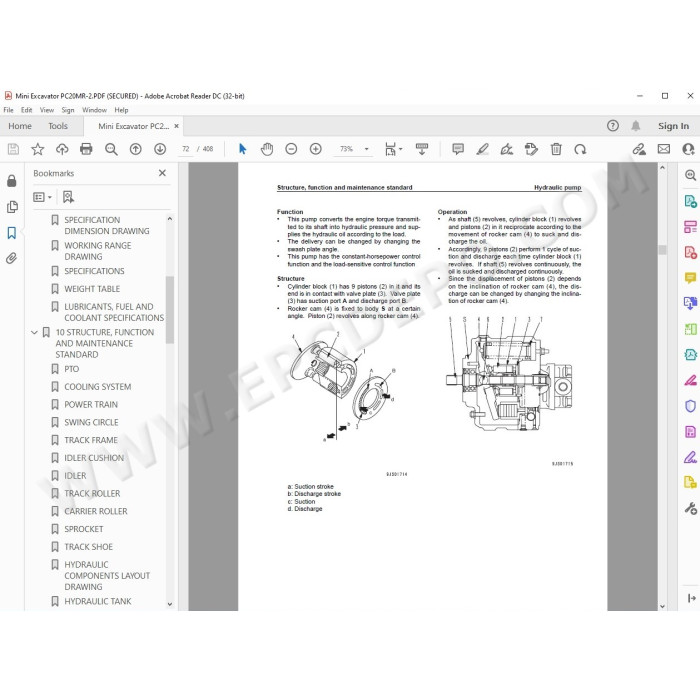The height and width of the screenshot is (700, 700).
Task: Go to the TRACK ROLLER bookmark
Action: 92,493
